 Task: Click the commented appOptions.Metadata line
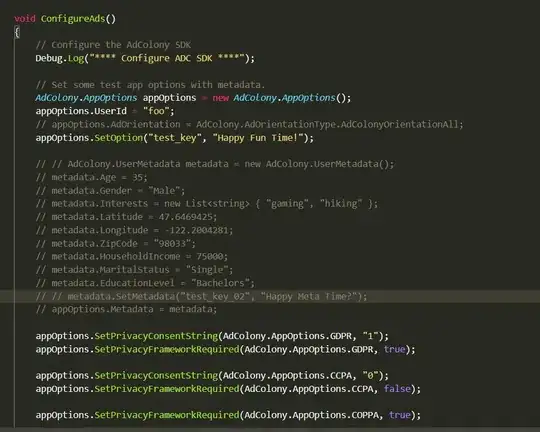(126, 309)
